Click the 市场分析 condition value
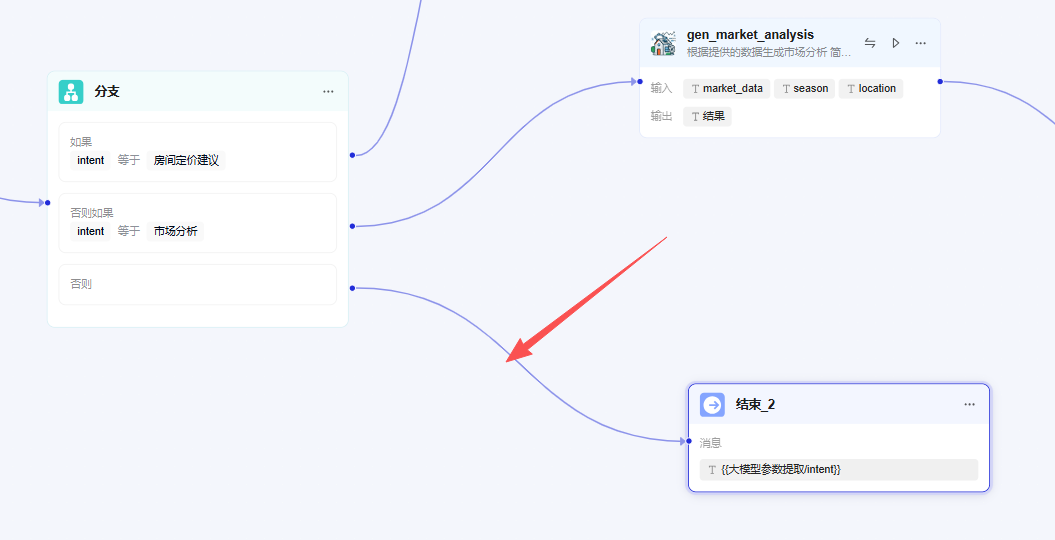Image resolution: width=1055 pixels, height=540 pixels. click(x=176, y=232)
